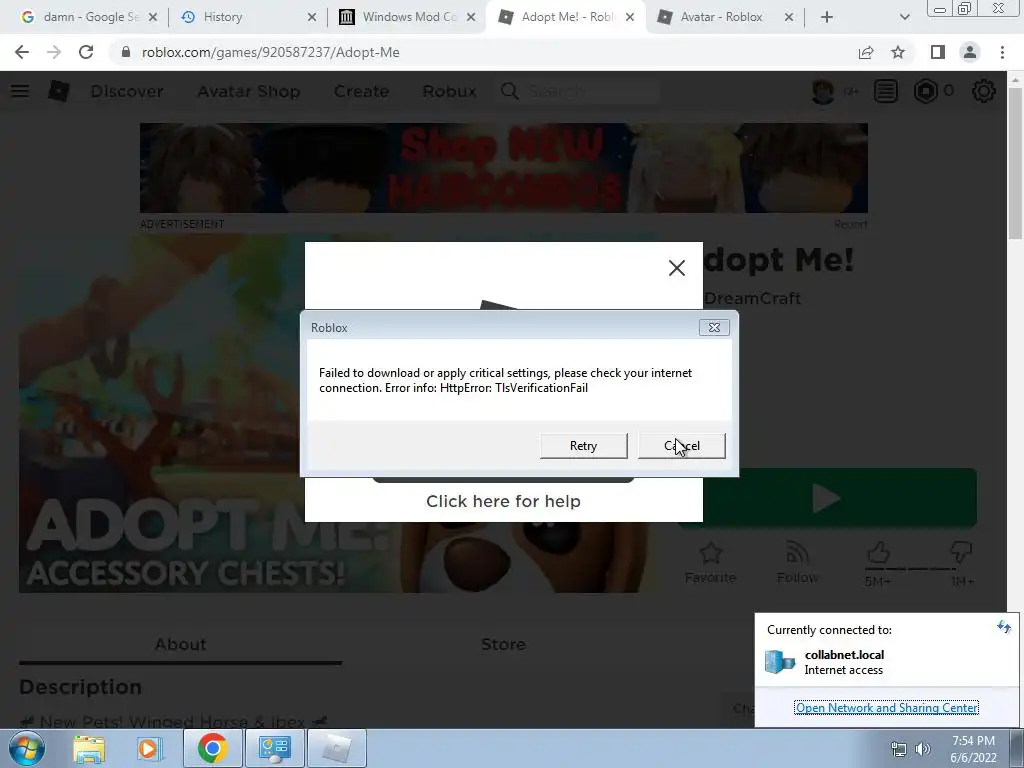Open Robux in Roblox navigation
This screenshot has width=1024, height=768.
(x=449, y=91)
